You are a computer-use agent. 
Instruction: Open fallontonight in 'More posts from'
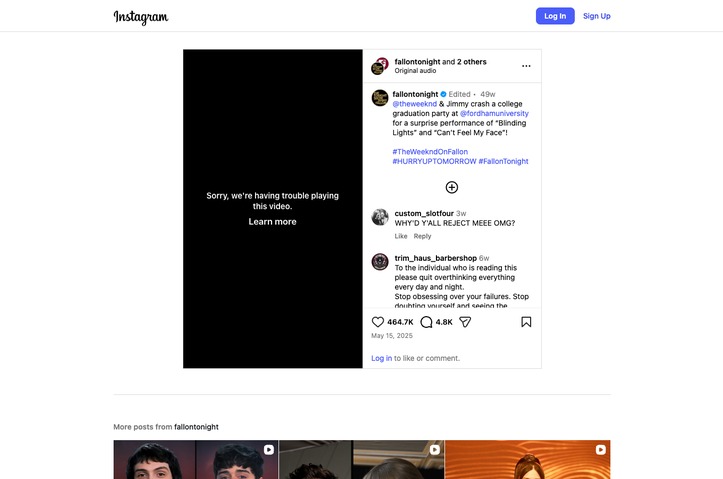[x=196, y=427]
